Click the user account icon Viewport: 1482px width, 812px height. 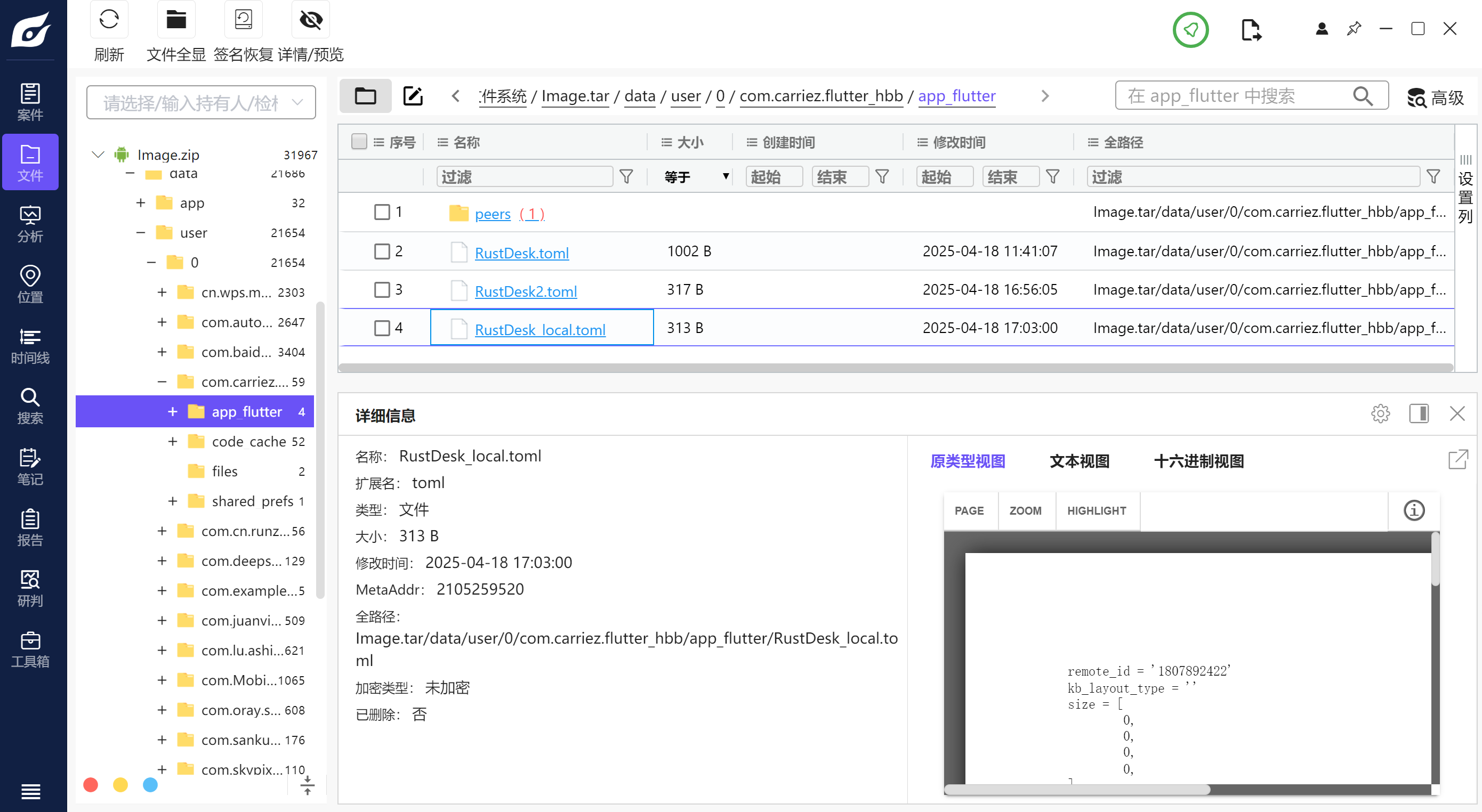[1322, 29]
